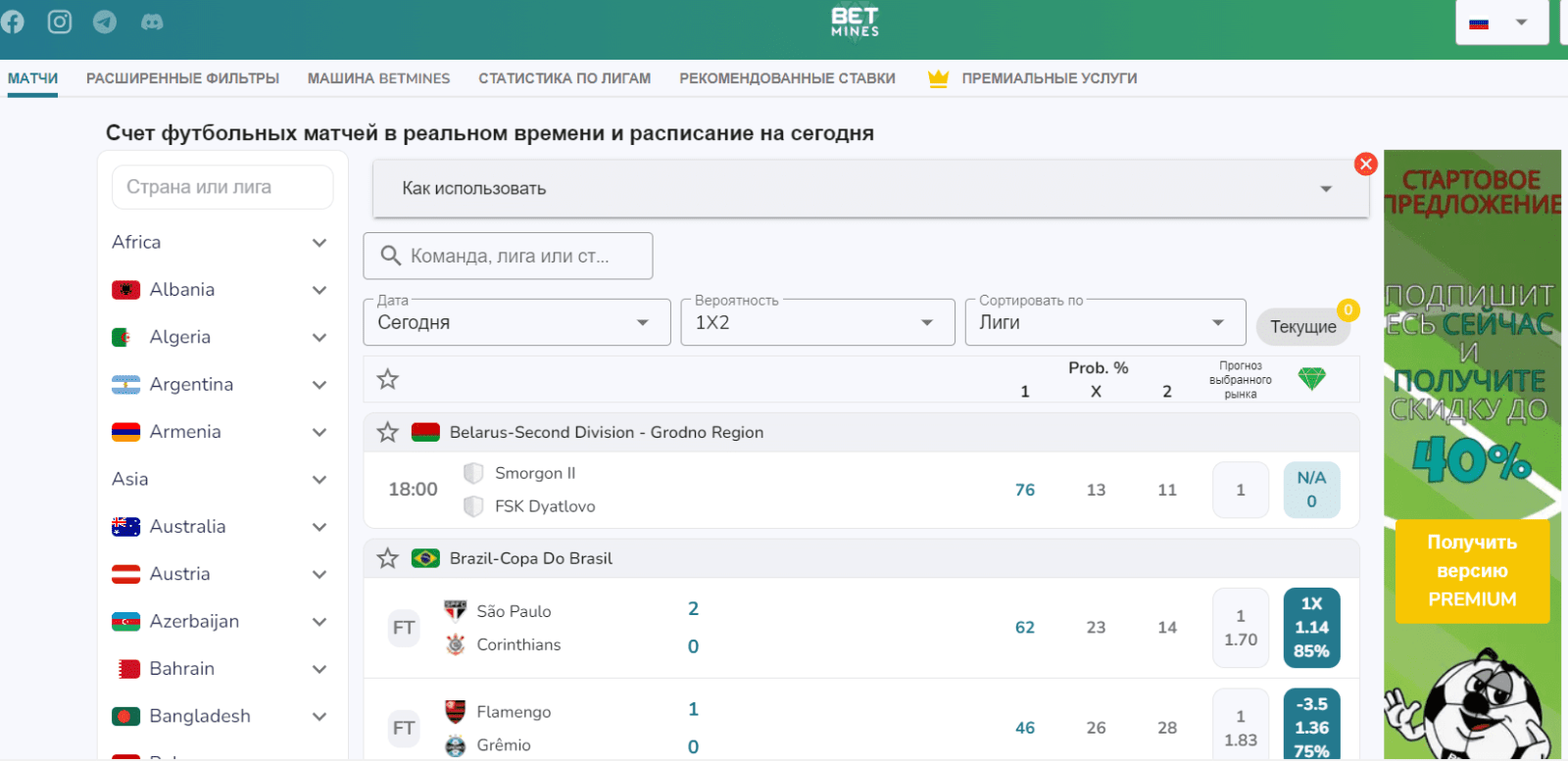Click the search magnifier icon

click(x=390, y=256)
